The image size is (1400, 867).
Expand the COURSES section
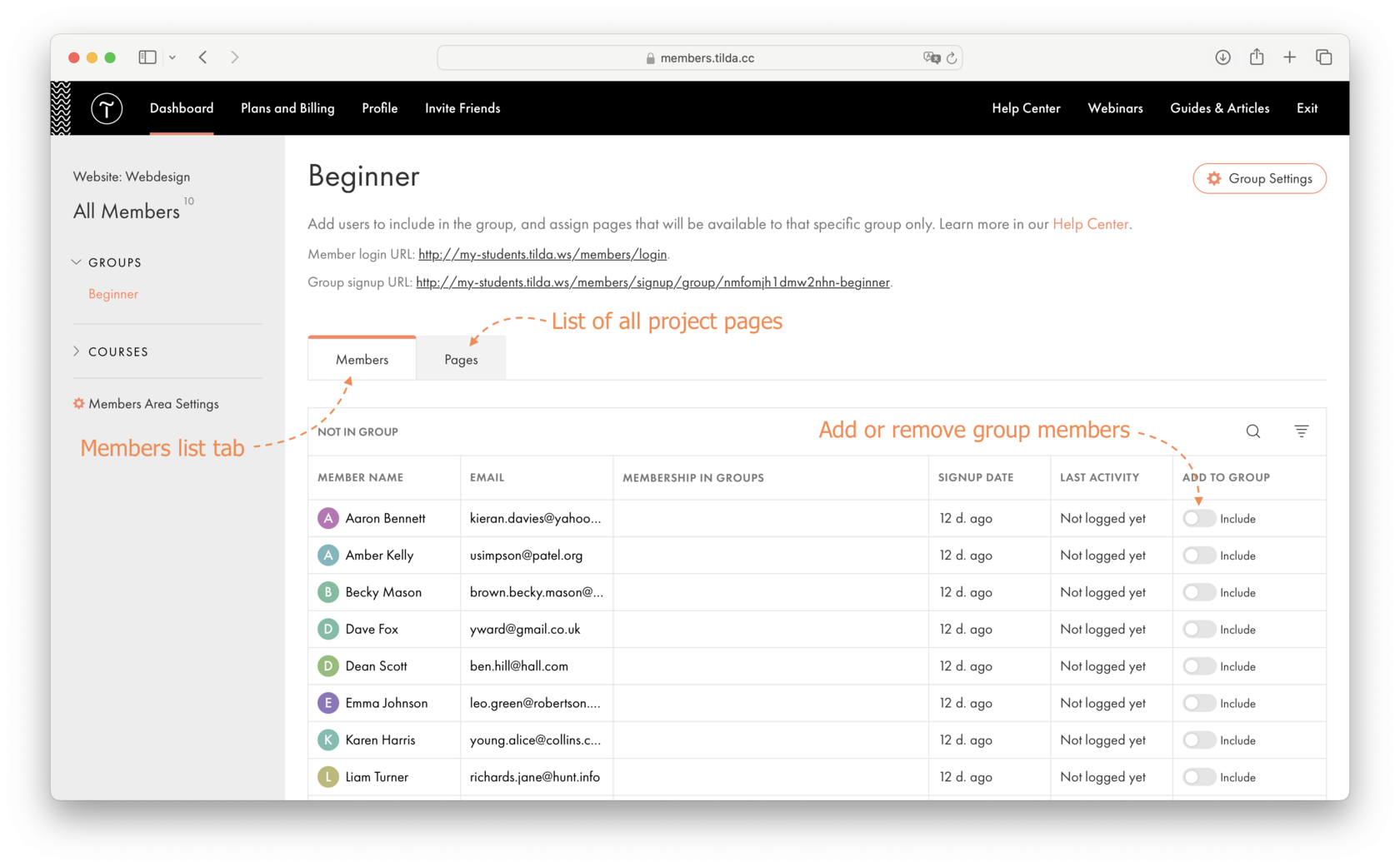coord(76,351)
